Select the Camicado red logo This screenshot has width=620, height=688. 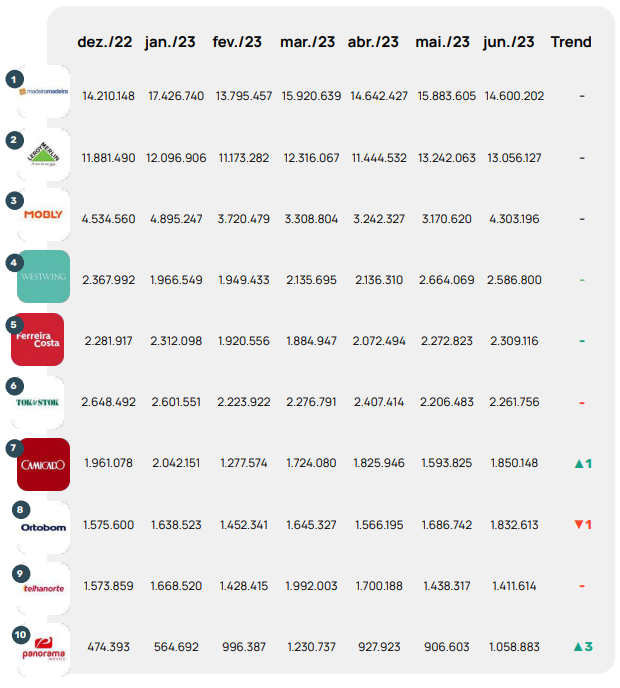point(44,464)
